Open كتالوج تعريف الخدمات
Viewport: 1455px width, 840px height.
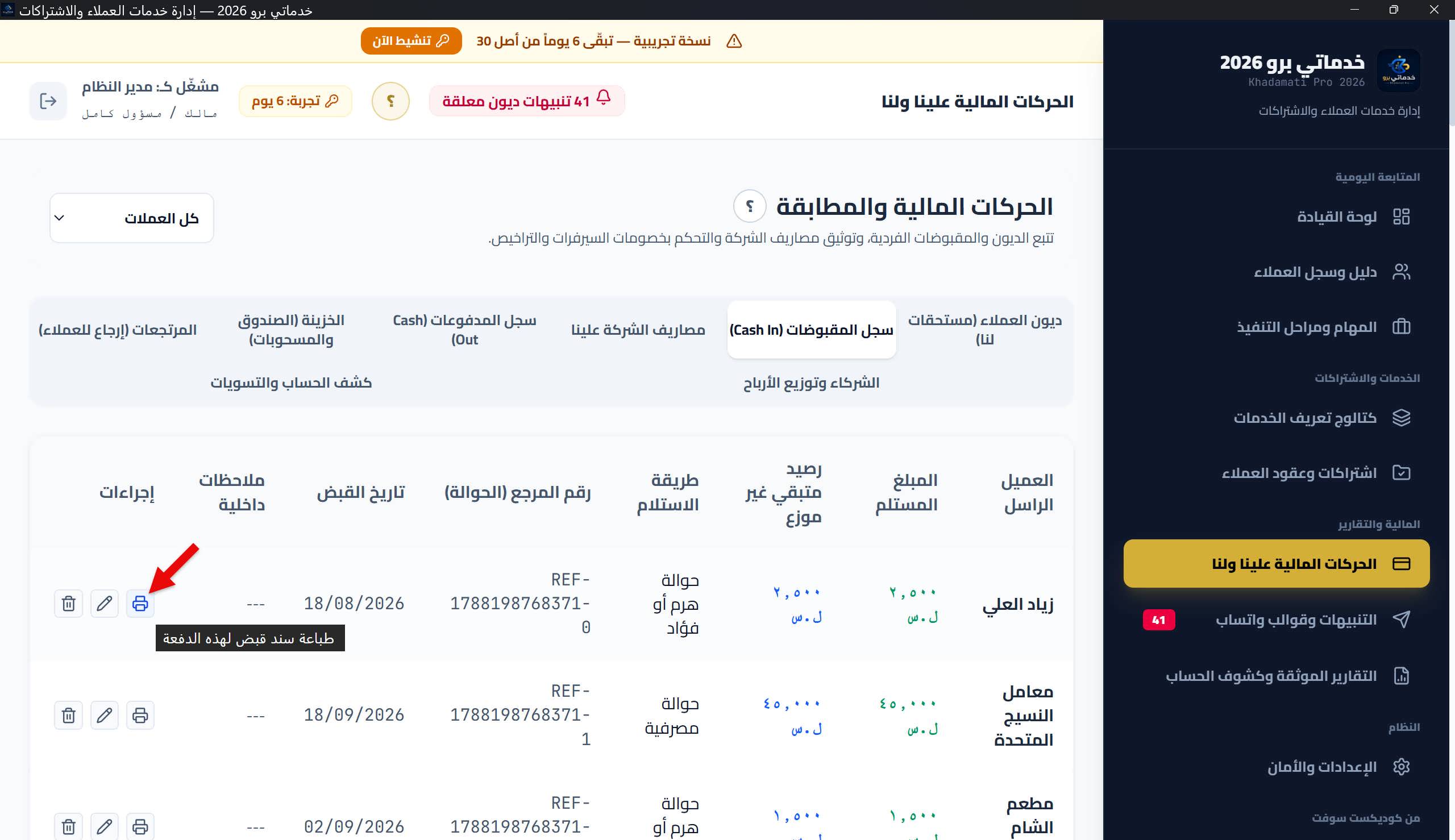tap(1277, 418)
